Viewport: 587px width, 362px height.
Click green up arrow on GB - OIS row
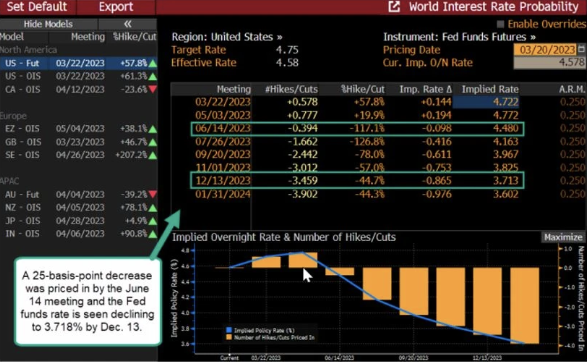coord(153,142)
